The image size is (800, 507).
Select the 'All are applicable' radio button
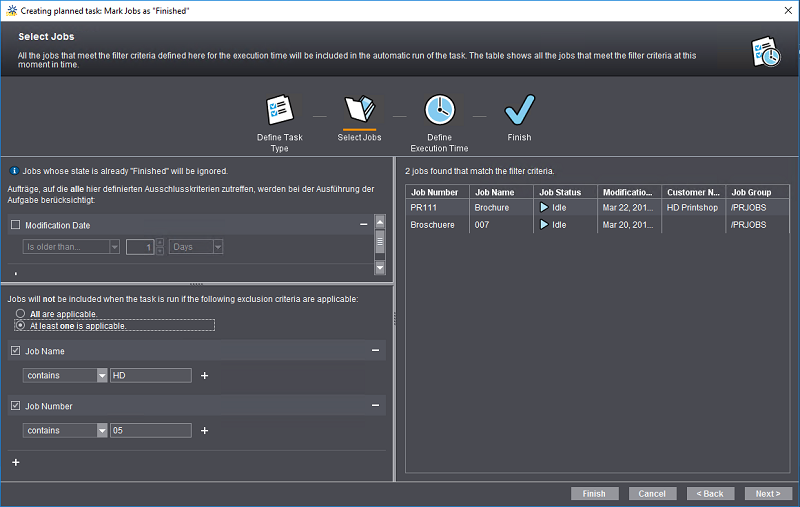click(x=19, y=314)
